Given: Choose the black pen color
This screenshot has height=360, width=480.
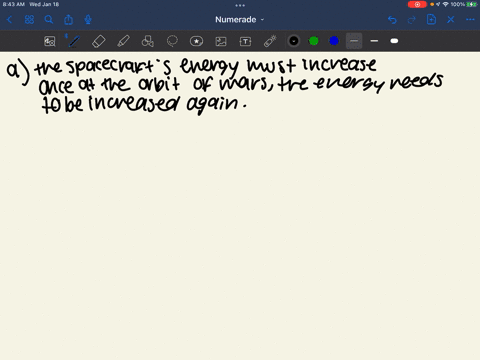Looking at the screenshot, I should 294,41.
